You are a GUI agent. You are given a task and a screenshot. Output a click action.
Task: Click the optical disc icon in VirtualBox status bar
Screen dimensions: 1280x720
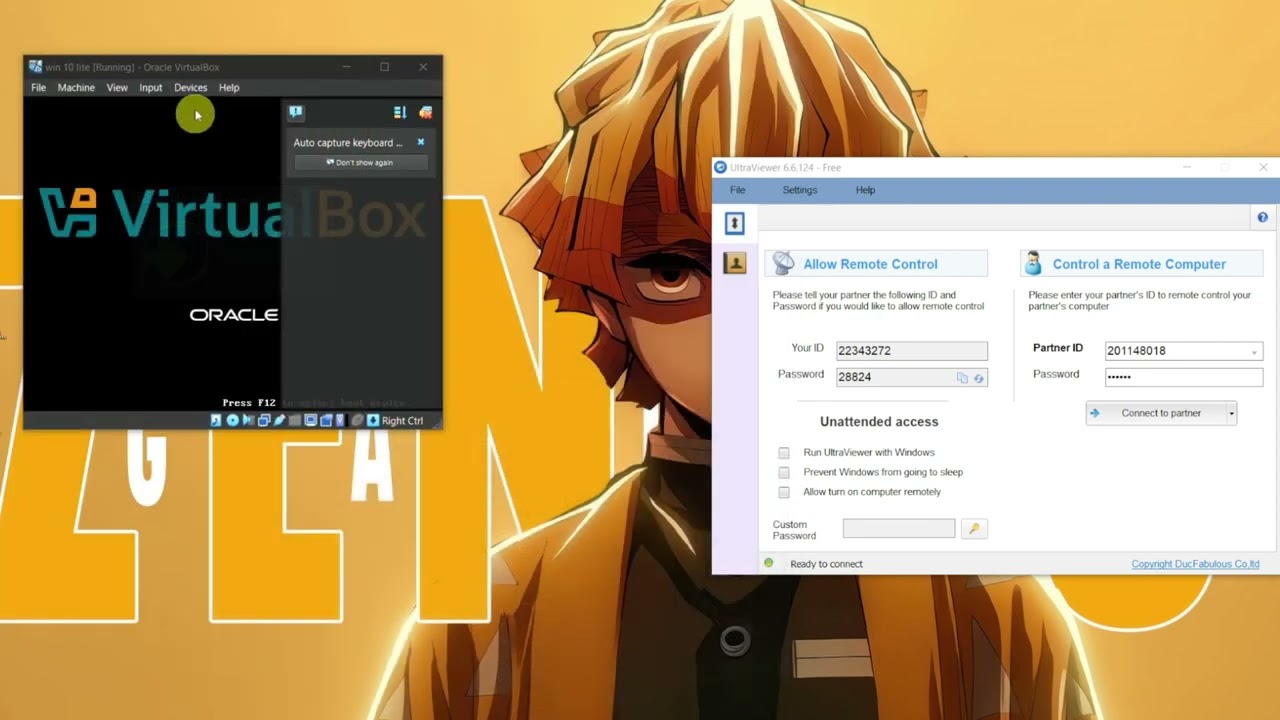pos(233,420)
